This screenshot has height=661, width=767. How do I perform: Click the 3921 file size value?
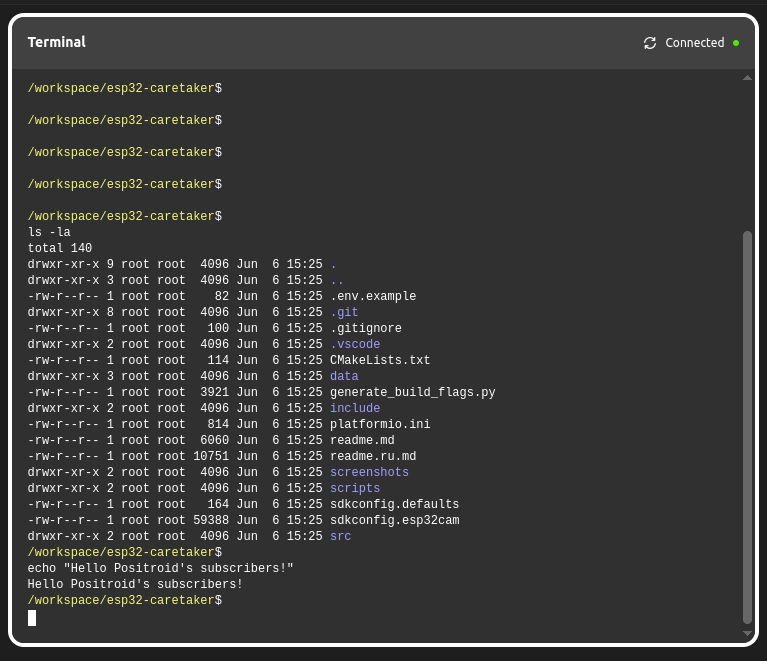(x=215, y=392)
